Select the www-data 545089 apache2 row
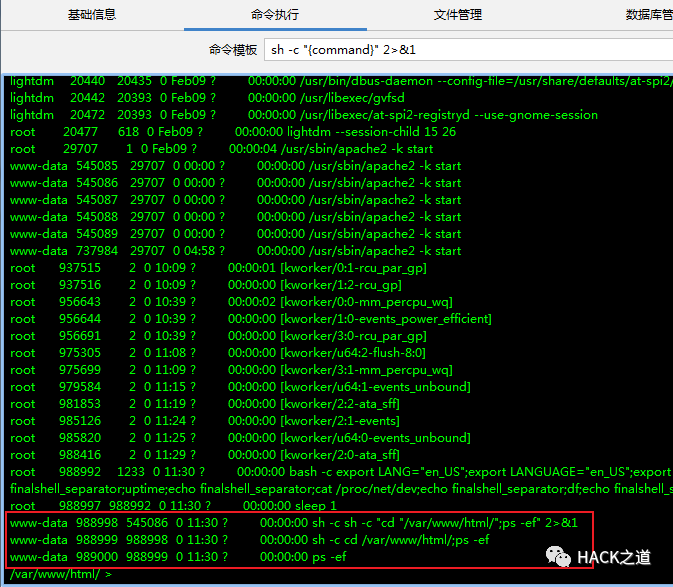 click(236, 234)
